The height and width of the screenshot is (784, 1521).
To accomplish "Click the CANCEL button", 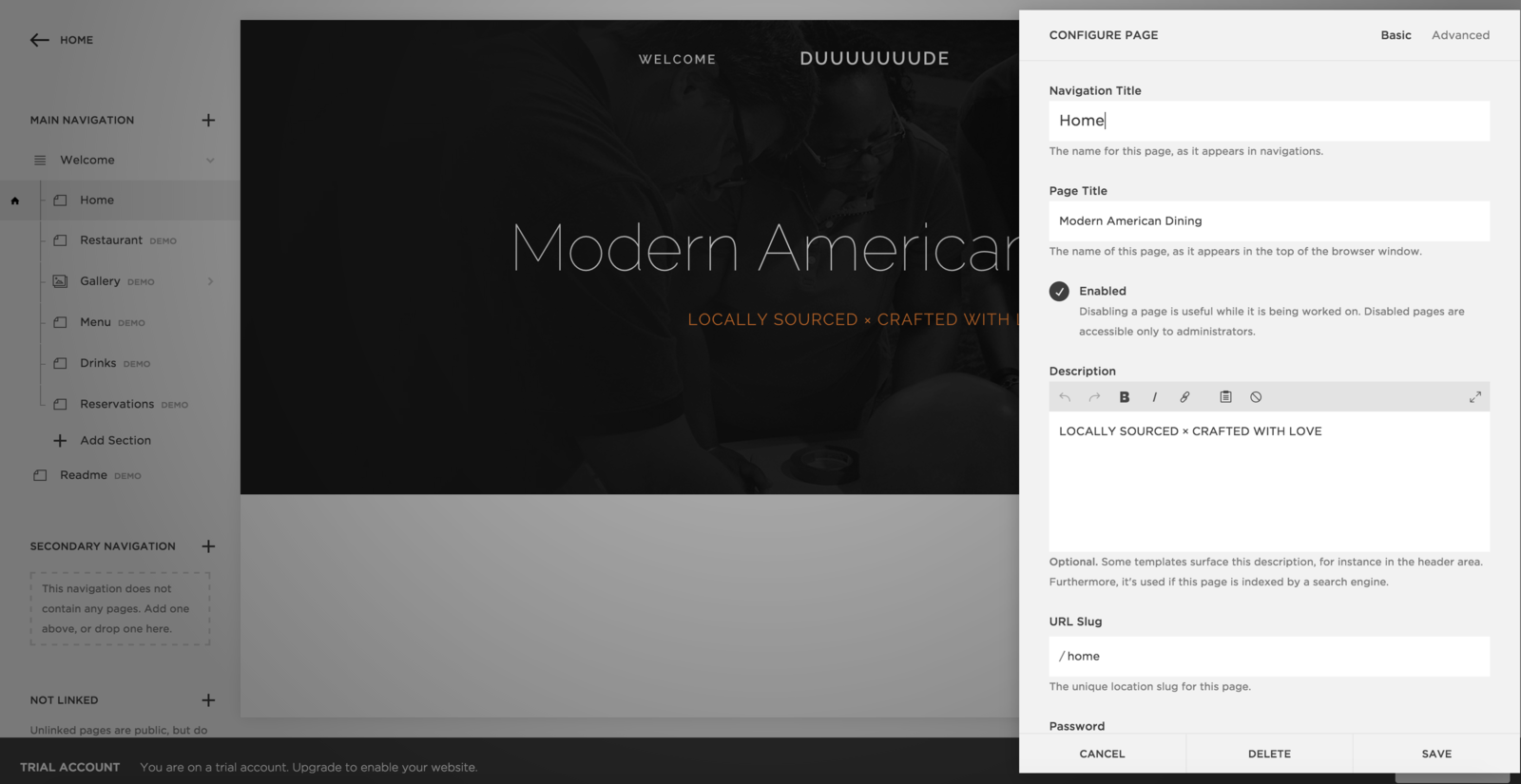I will click(1102, 754).
